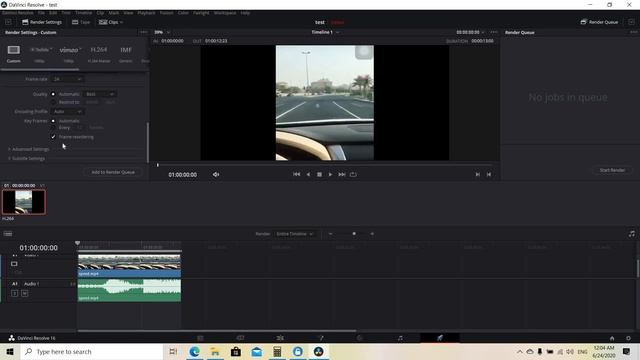Screen dimensions: 640x360
Task: Open the Deliver page rocket icon
Action: click(440, 338)
